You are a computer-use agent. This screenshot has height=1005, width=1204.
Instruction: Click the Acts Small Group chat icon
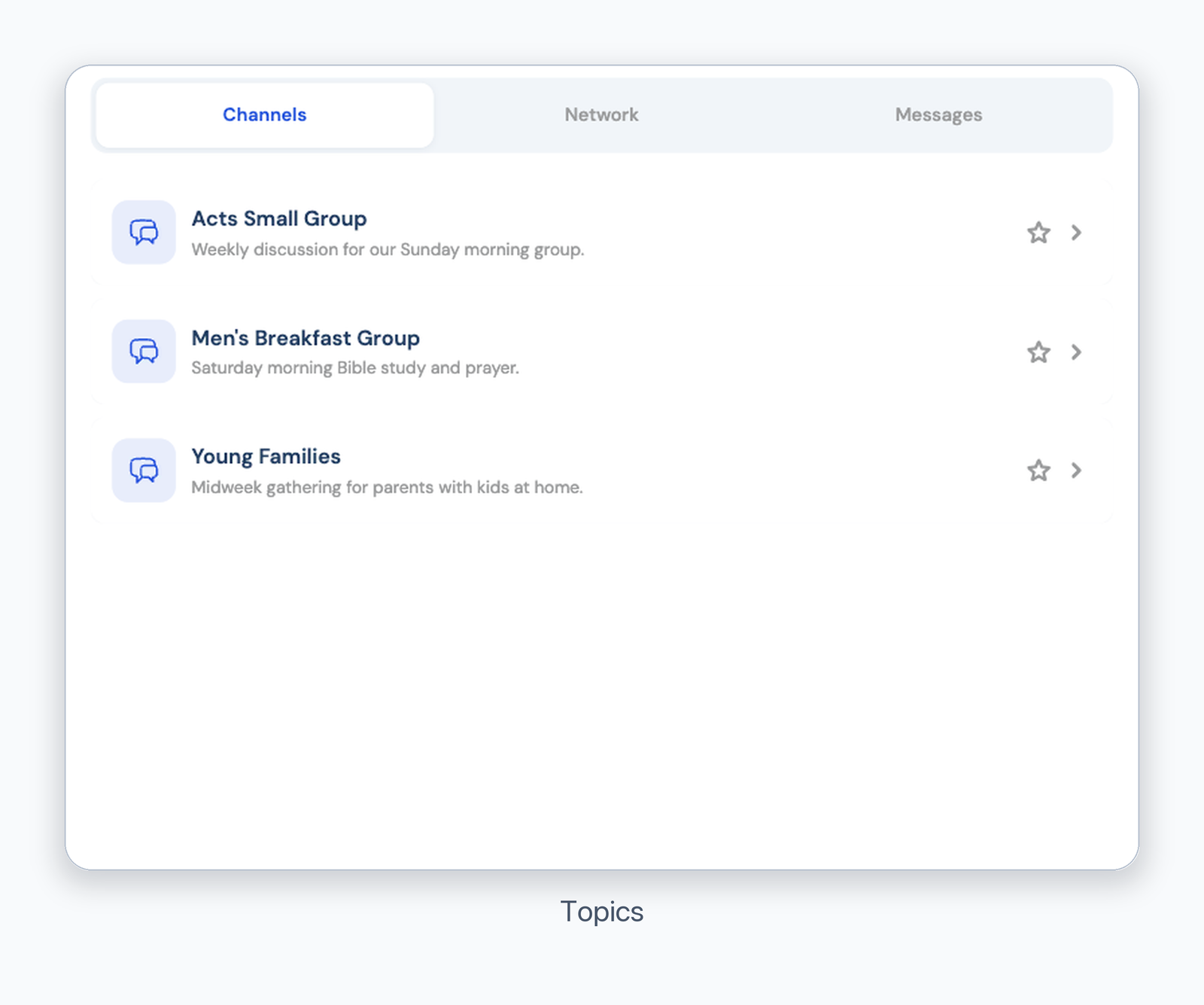tap(144, 232)
